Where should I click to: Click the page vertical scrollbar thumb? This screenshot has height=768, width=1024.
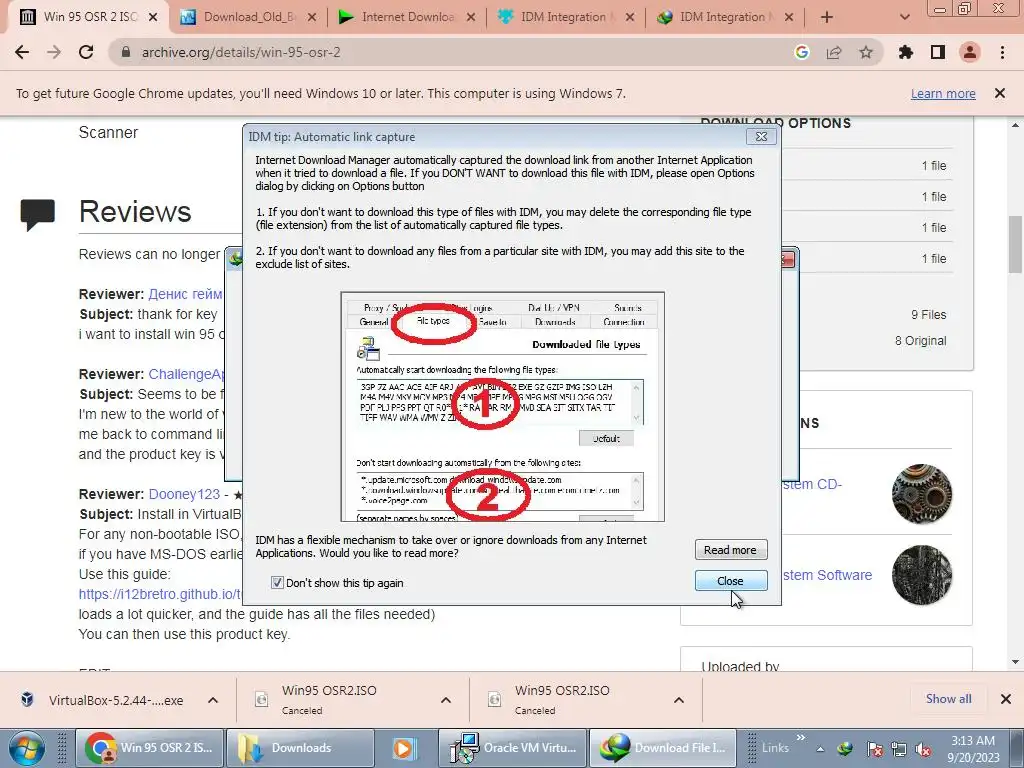click(x=1015, y=244)
